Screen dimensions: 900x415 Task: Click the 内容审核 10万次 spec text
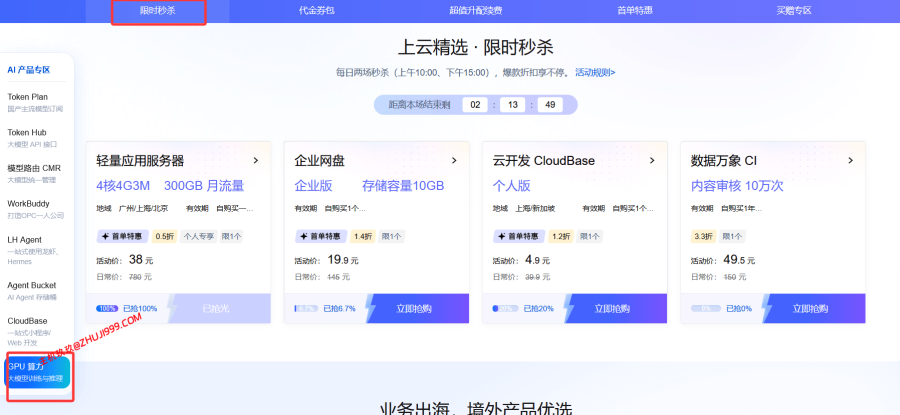coord(737,186)
